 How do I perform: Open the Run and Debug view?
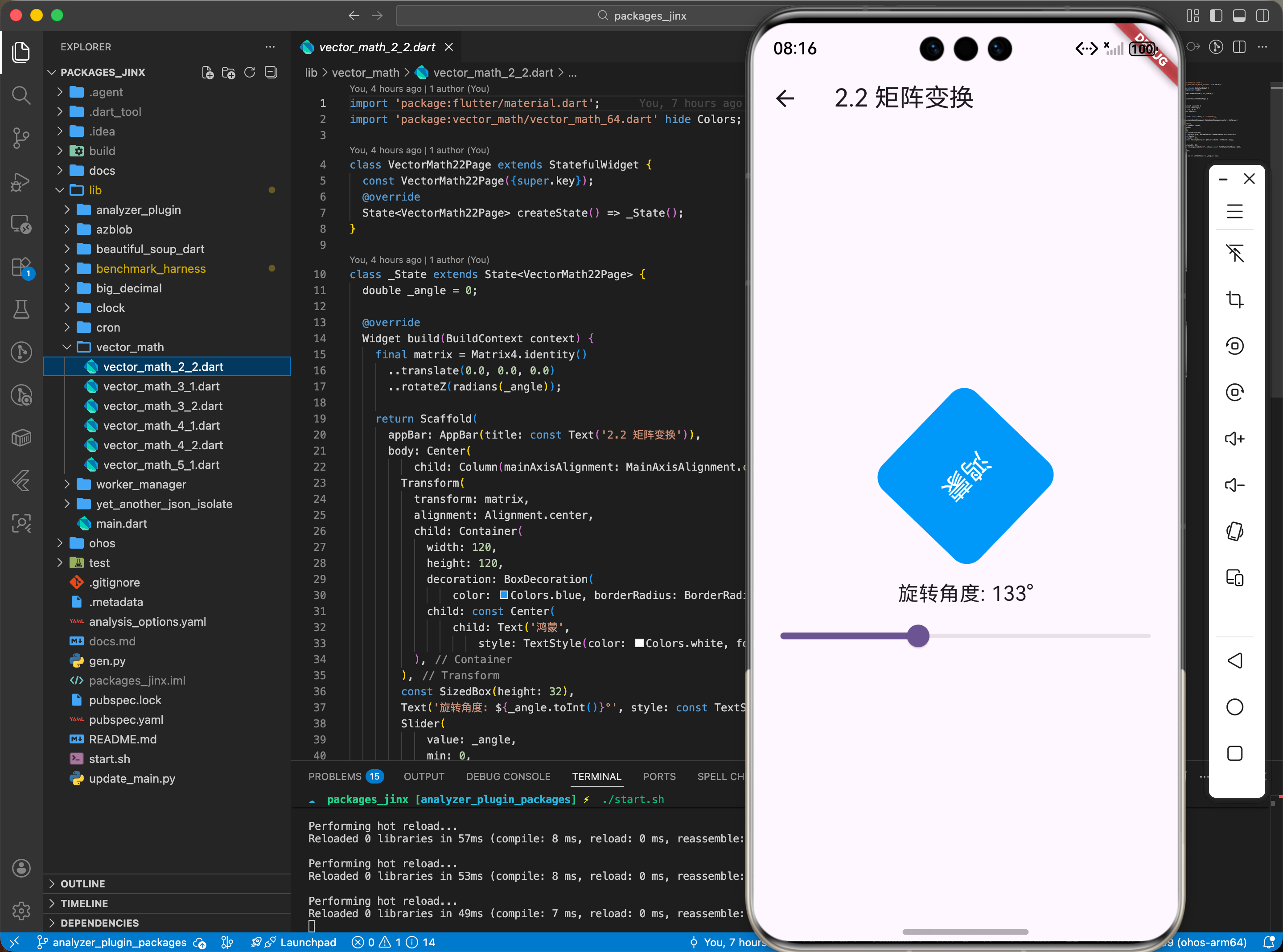(x=21, y=181)
